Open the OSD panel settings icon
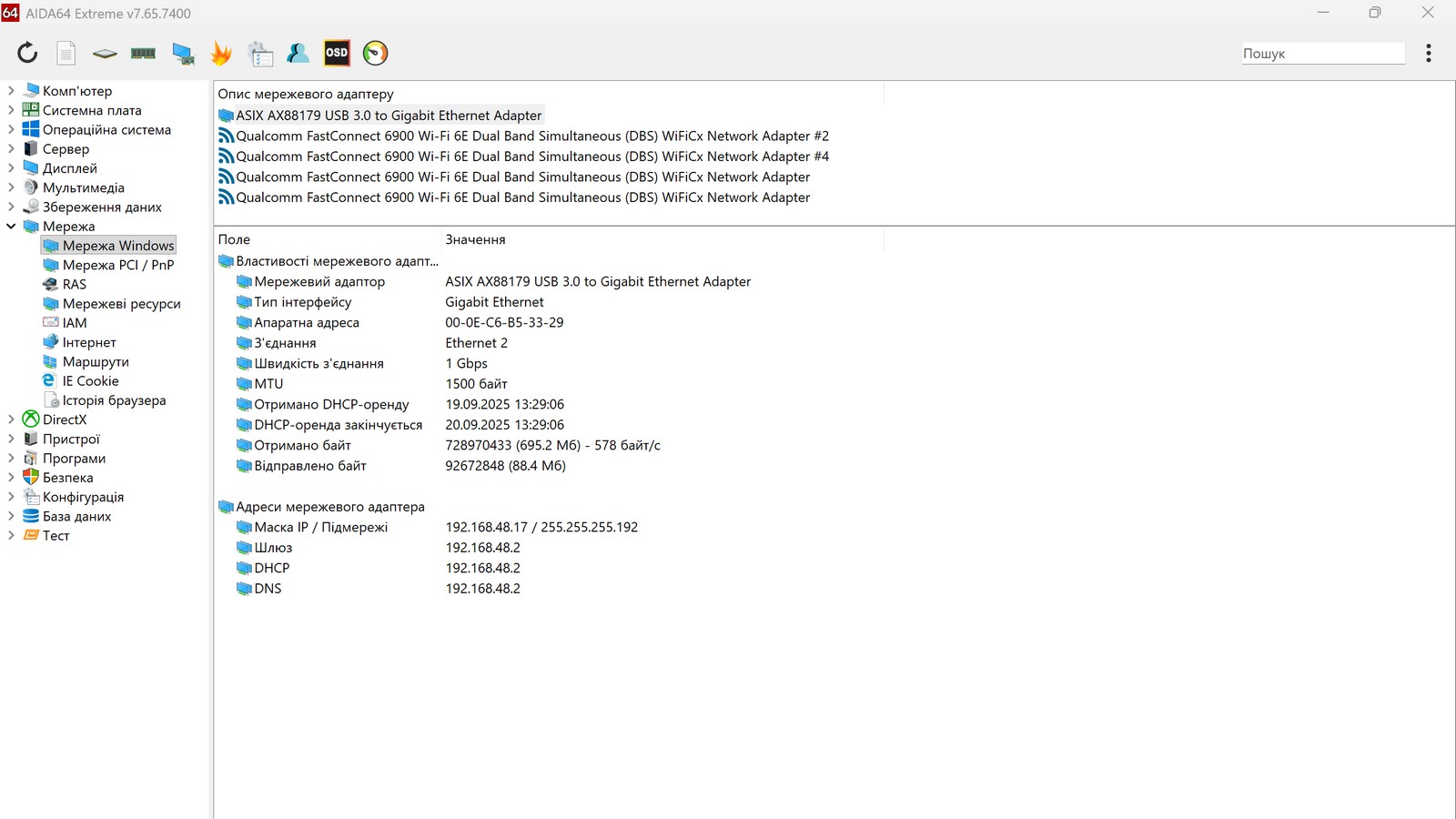The image size is (1456, 819). coord(337,53)
